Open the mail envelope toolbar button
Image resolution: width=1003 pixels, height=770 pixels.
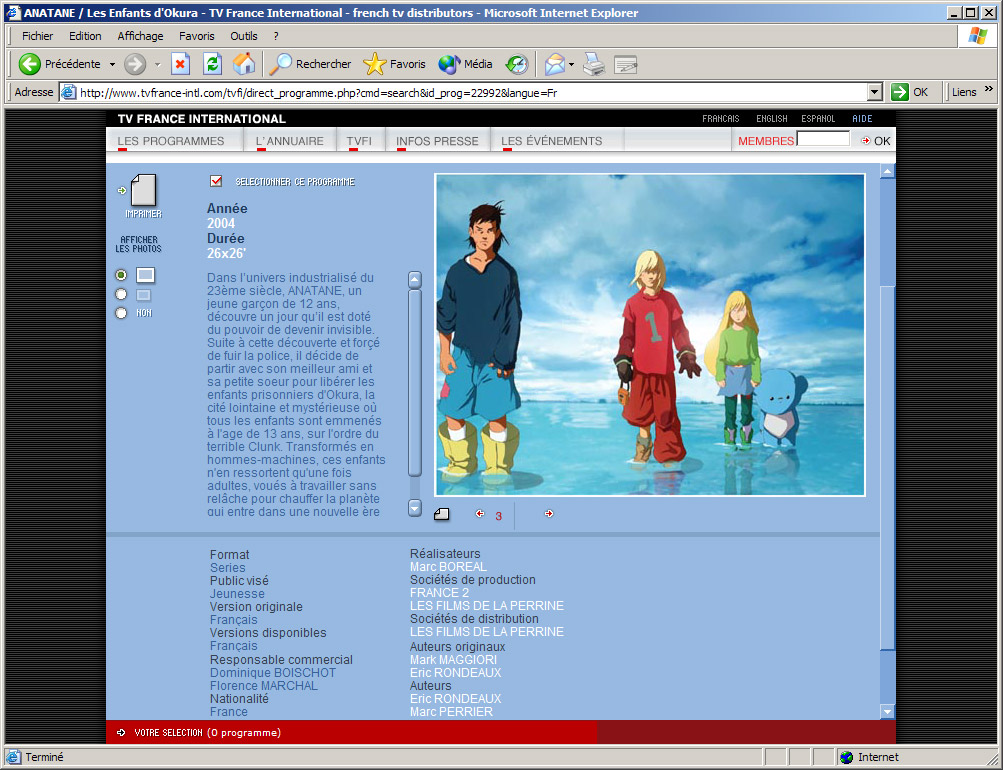555,64
